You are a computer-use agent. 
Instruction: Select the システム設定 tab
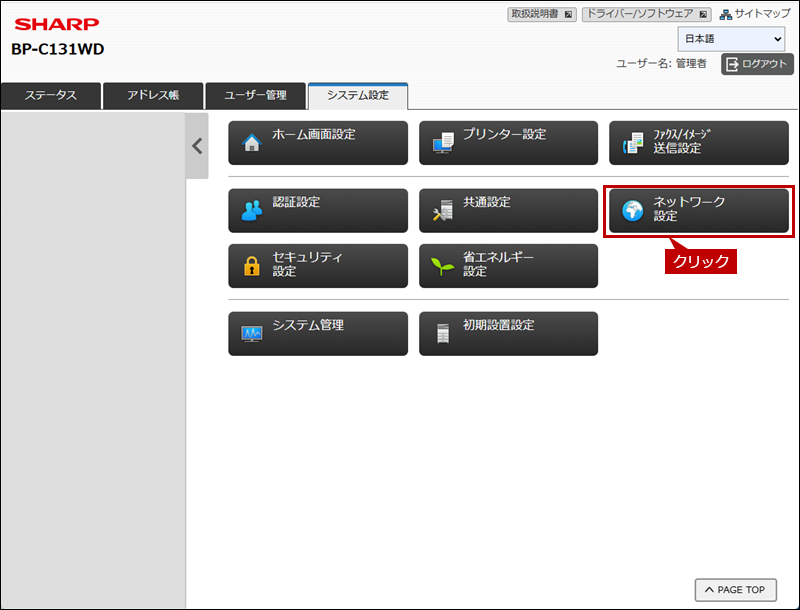tap(358, 95)
